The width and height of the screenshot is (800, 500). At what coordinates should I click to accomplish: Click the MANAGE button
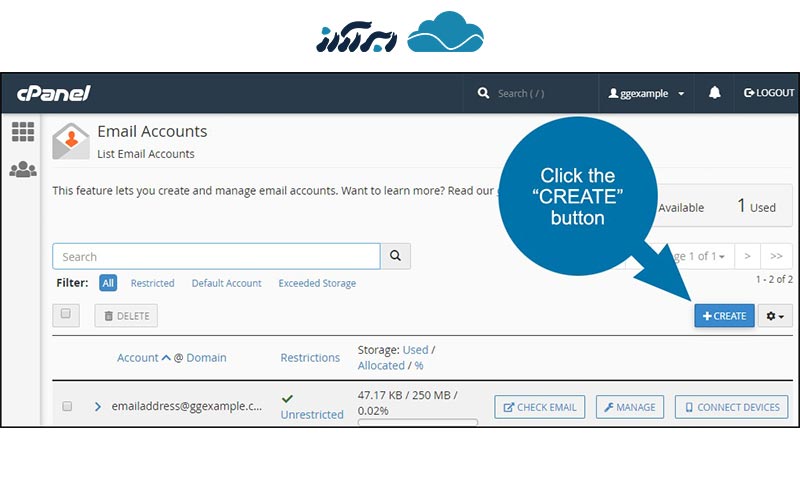630,407
